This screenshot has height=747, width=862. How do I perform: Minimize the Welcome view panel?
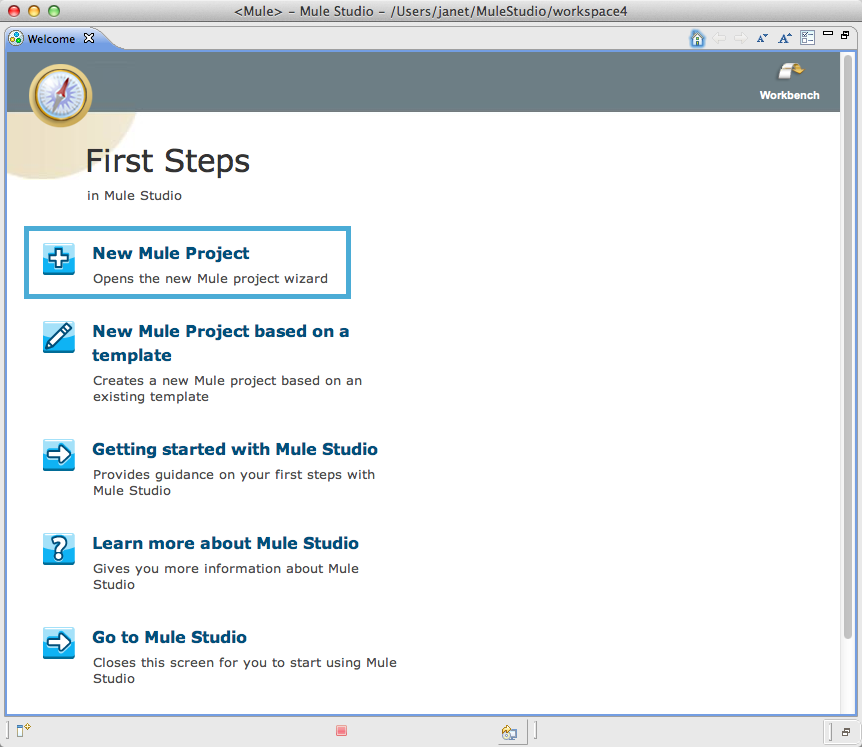click(829, 35)
